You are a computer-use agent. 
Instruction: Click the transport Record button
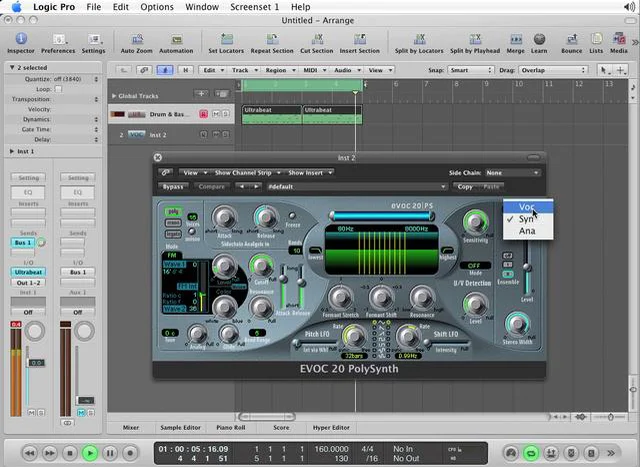point(130,453)
